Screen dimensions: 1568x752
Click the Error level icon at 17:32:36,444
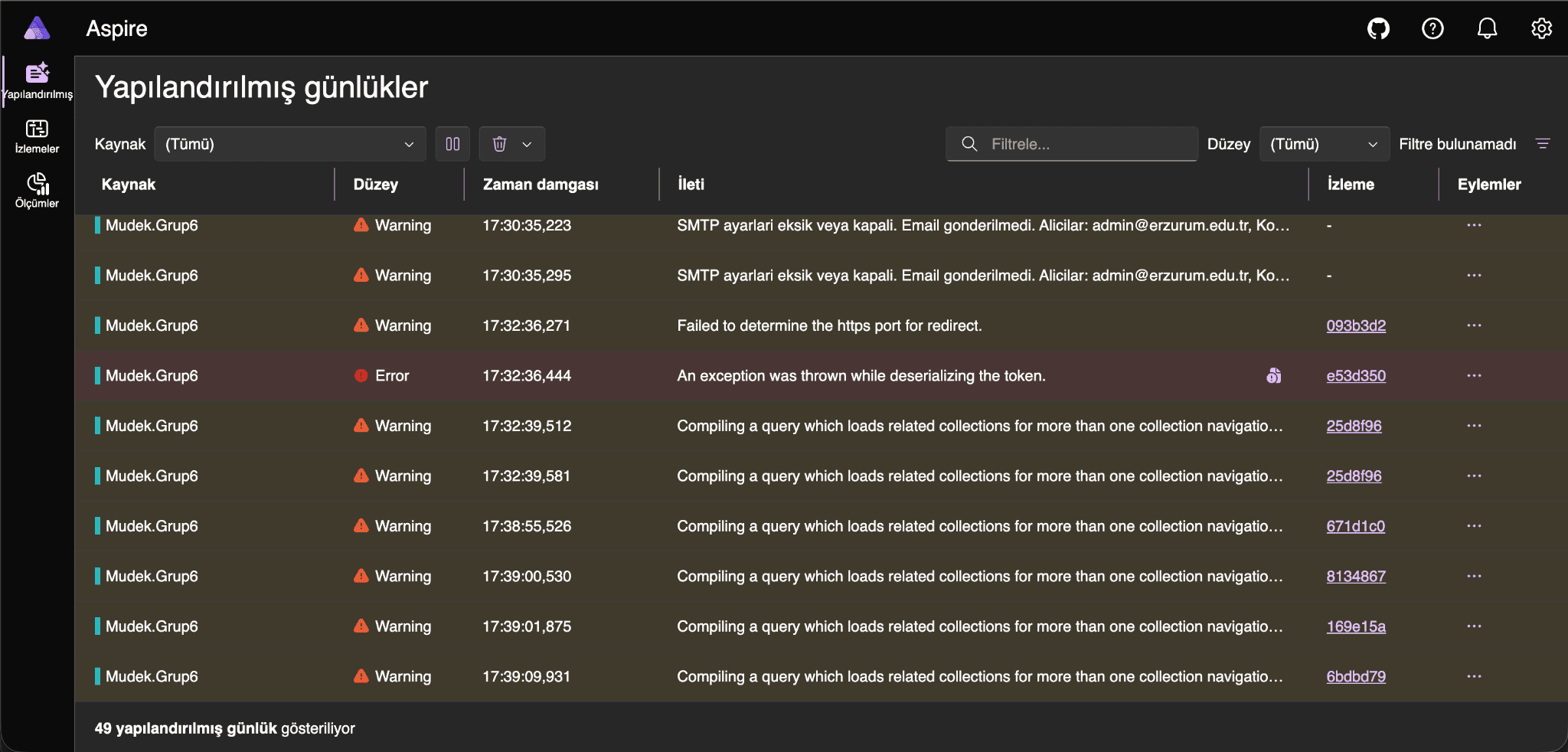point(361,375)
